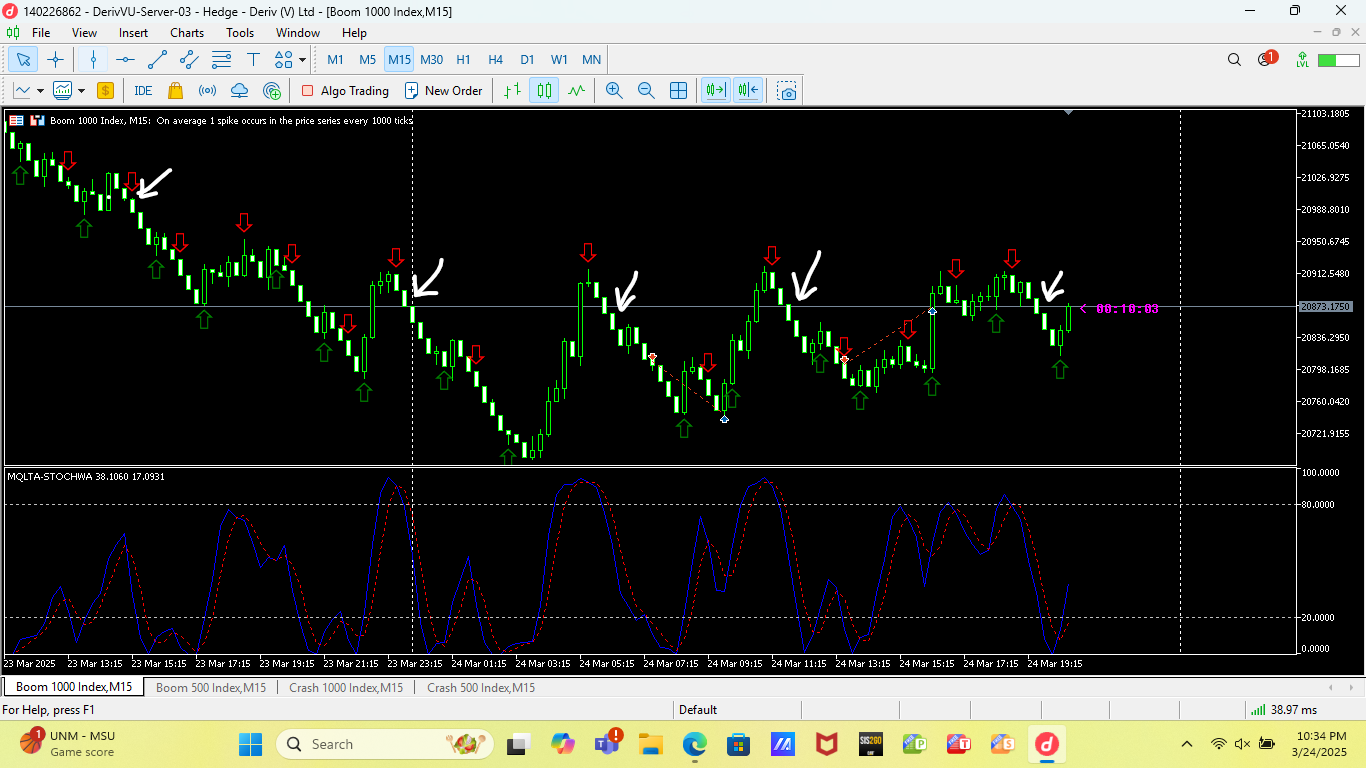Open the MetaEditor via the IDE icon
This screenshot has height=768, width=1366.
(x=143, y=90)
